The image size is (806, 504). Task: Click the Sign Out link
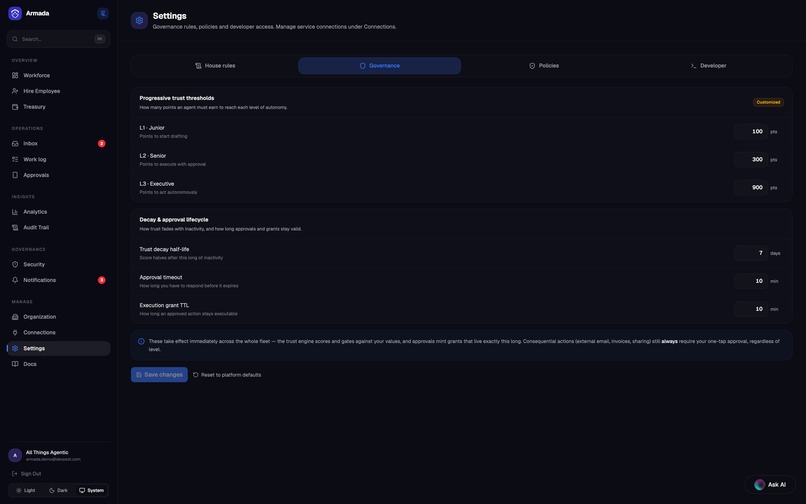[x=26, y=474]
